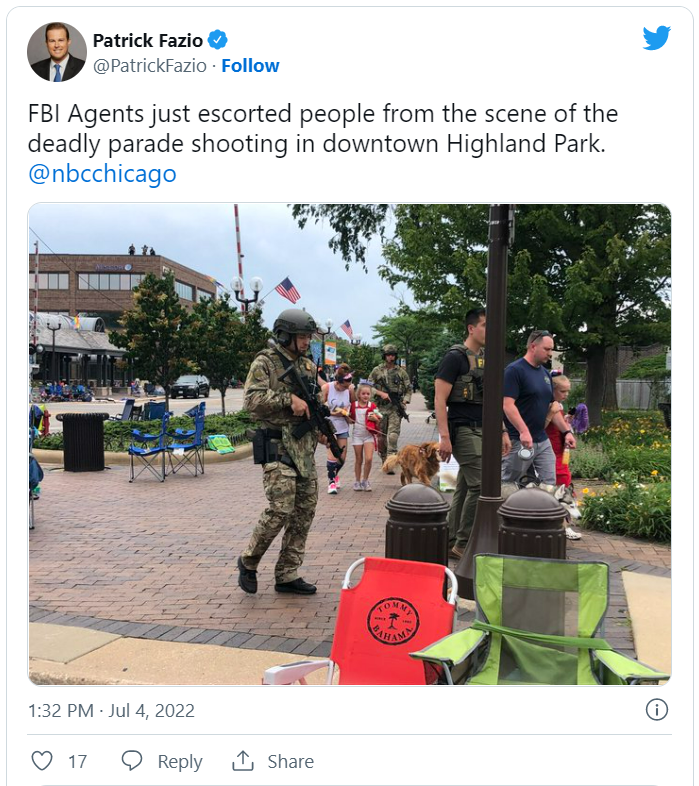This screenshot has height=786, width=699.
Task: Click the tweet text about FBI Agents
Action: tap(323, 128)
